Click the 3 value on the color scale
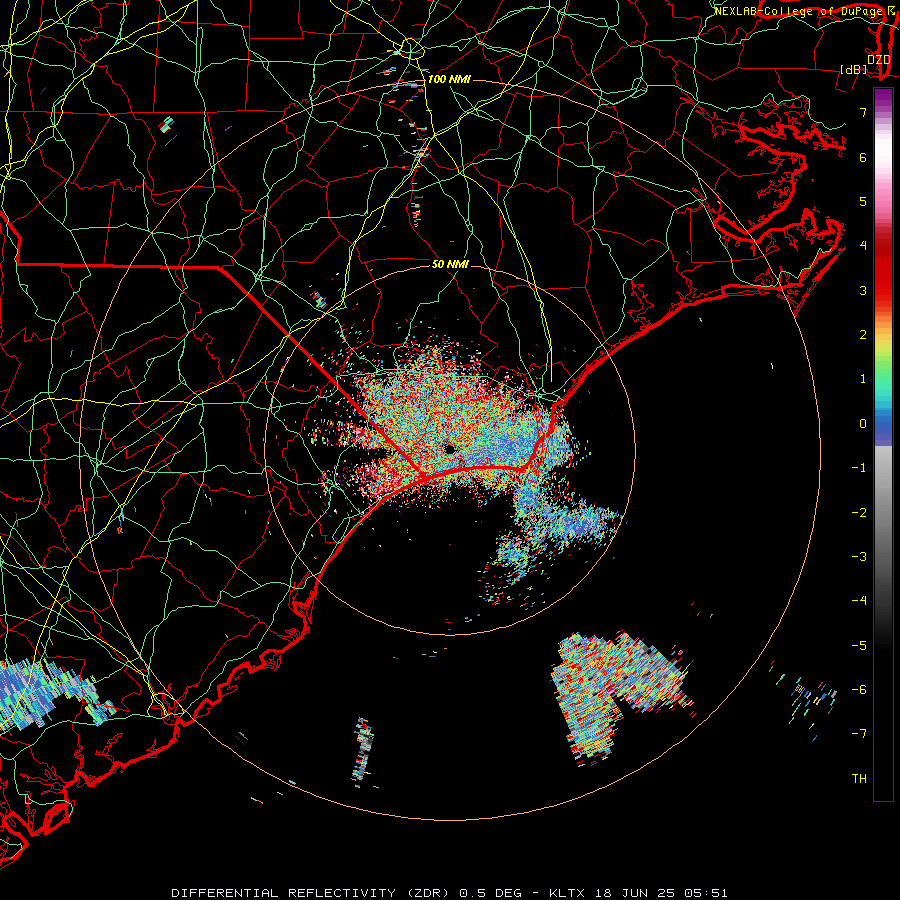Viewport: 900px width, 900px height. [863, 290]
